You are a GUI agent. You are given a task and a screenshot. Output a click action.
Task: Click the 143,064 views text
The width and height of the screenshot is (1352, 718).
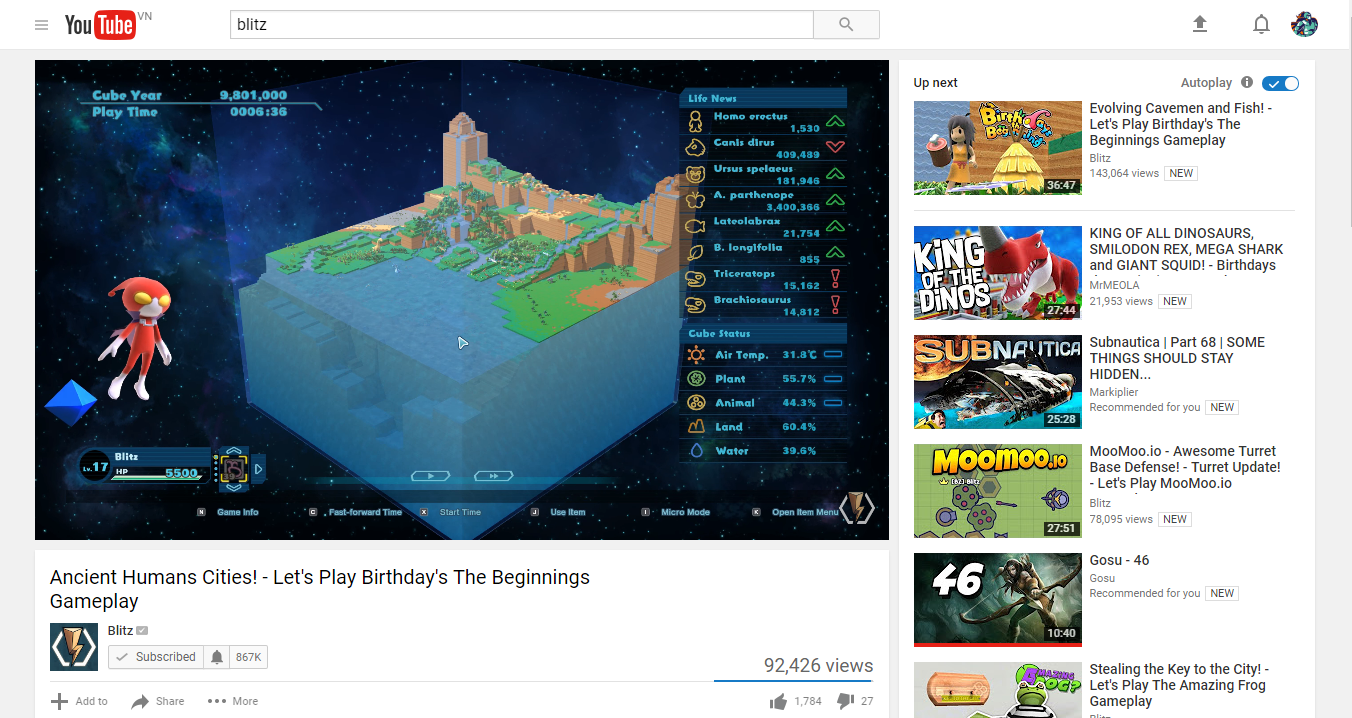(1124, 173)
